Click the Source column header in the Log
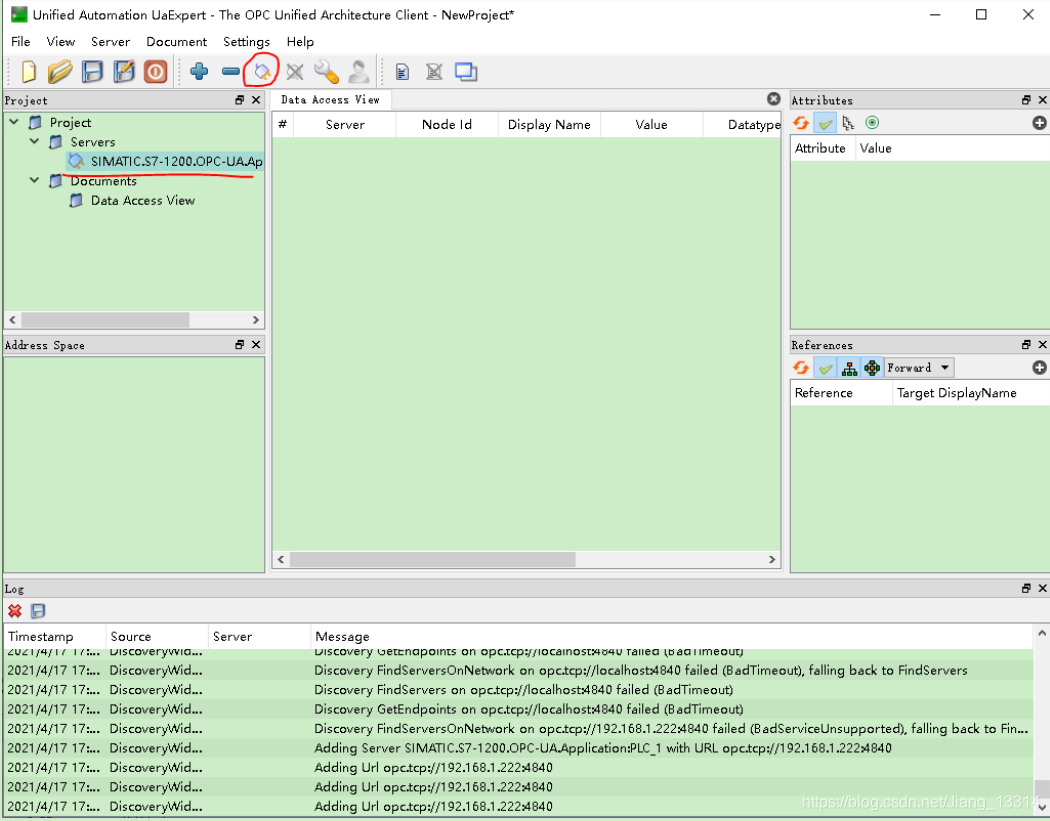This screenshot has width=1050, height=821. pyautogui.click(x=157, y=637)
